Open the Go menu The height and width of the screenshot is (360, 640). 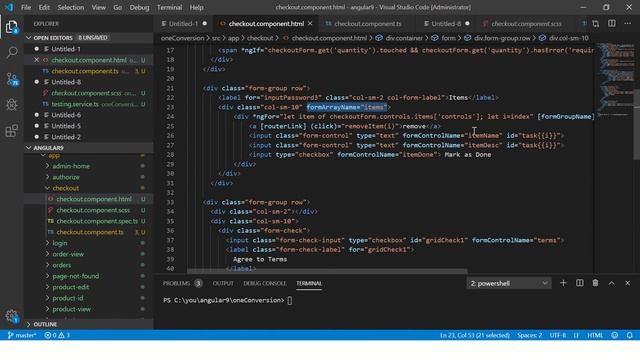(x=118, y=7)
